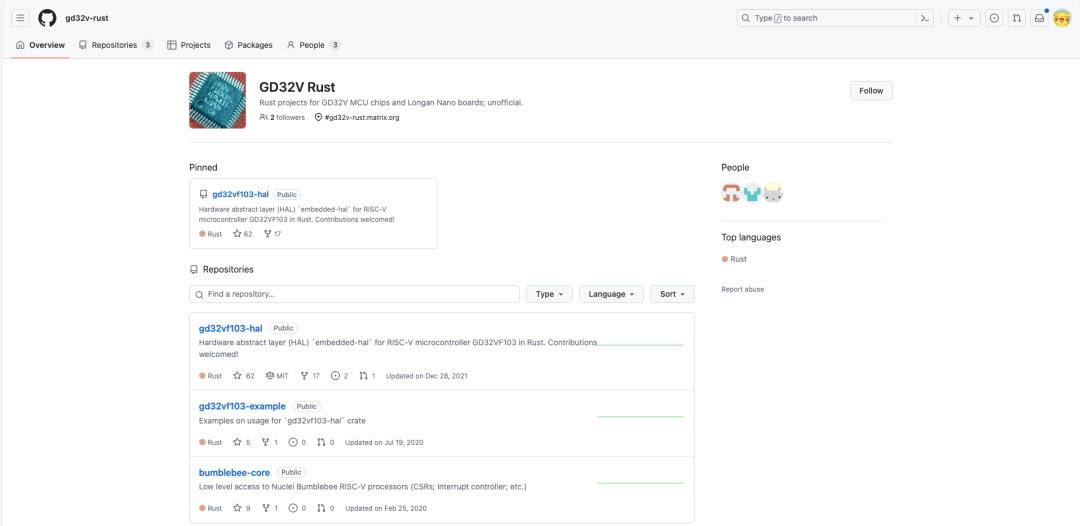1080x526 pixels.
Task: Click the plus create-new icon
Action: click(957, 19)
